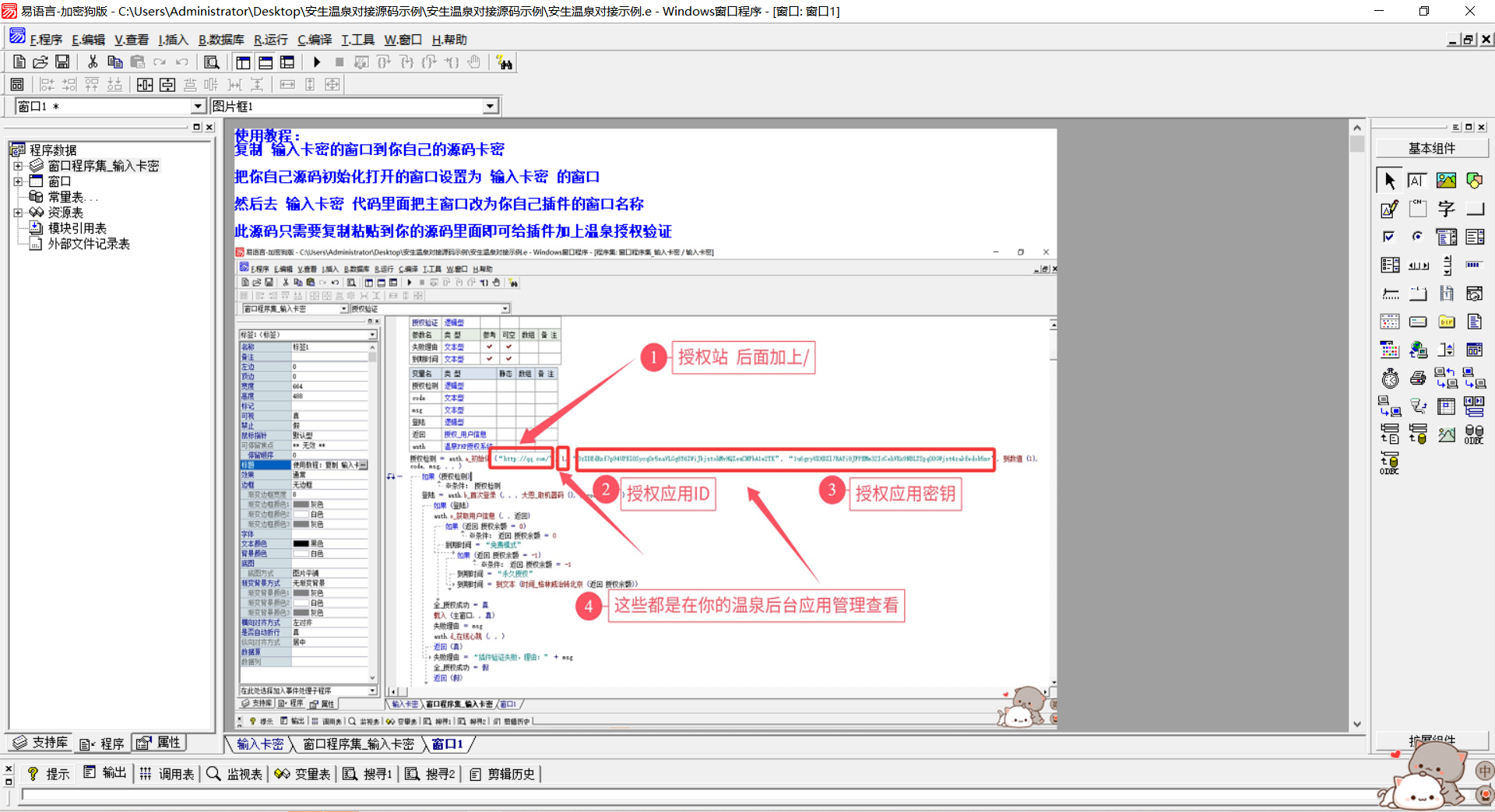Switch to the 输入卡密 editor tab
This screenshot has height=812, width=1495.
click(260, 744)
